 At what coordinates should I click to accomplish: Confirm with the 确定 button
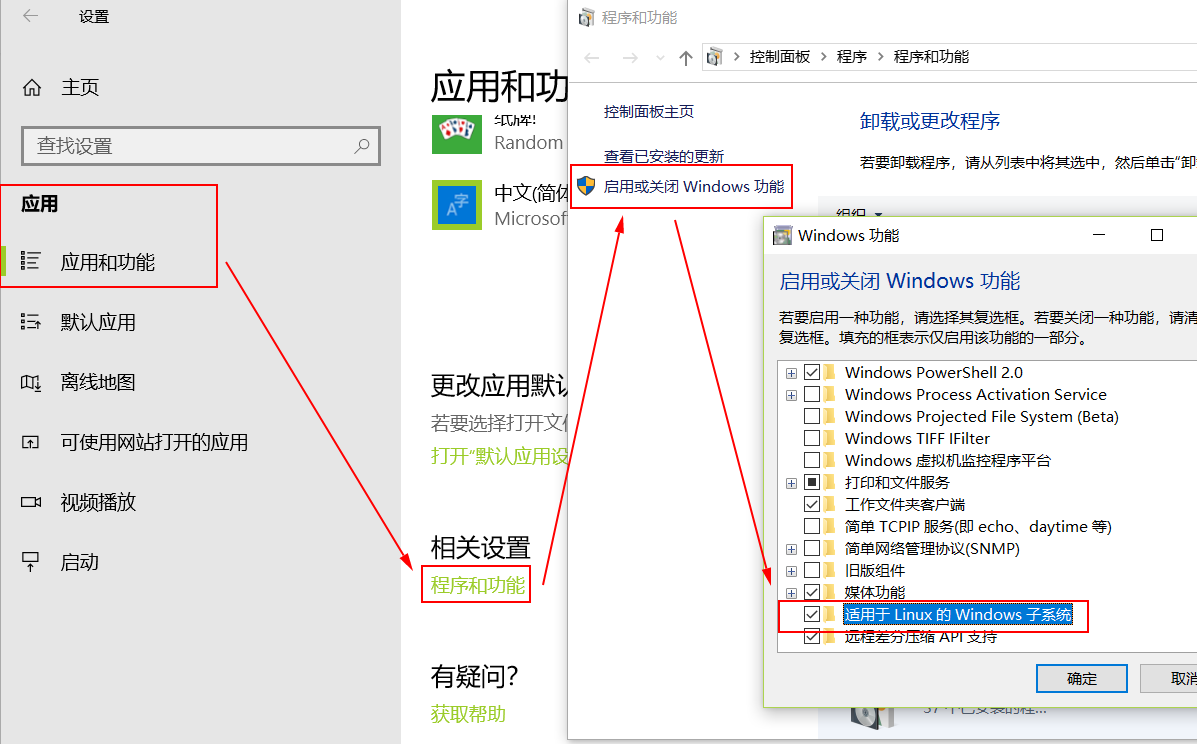pos(1082,678)
